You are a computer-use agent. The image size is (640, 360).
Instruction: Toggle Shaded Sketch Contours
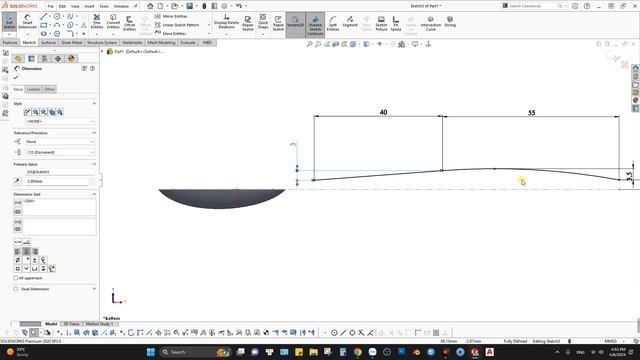(315, 24)
